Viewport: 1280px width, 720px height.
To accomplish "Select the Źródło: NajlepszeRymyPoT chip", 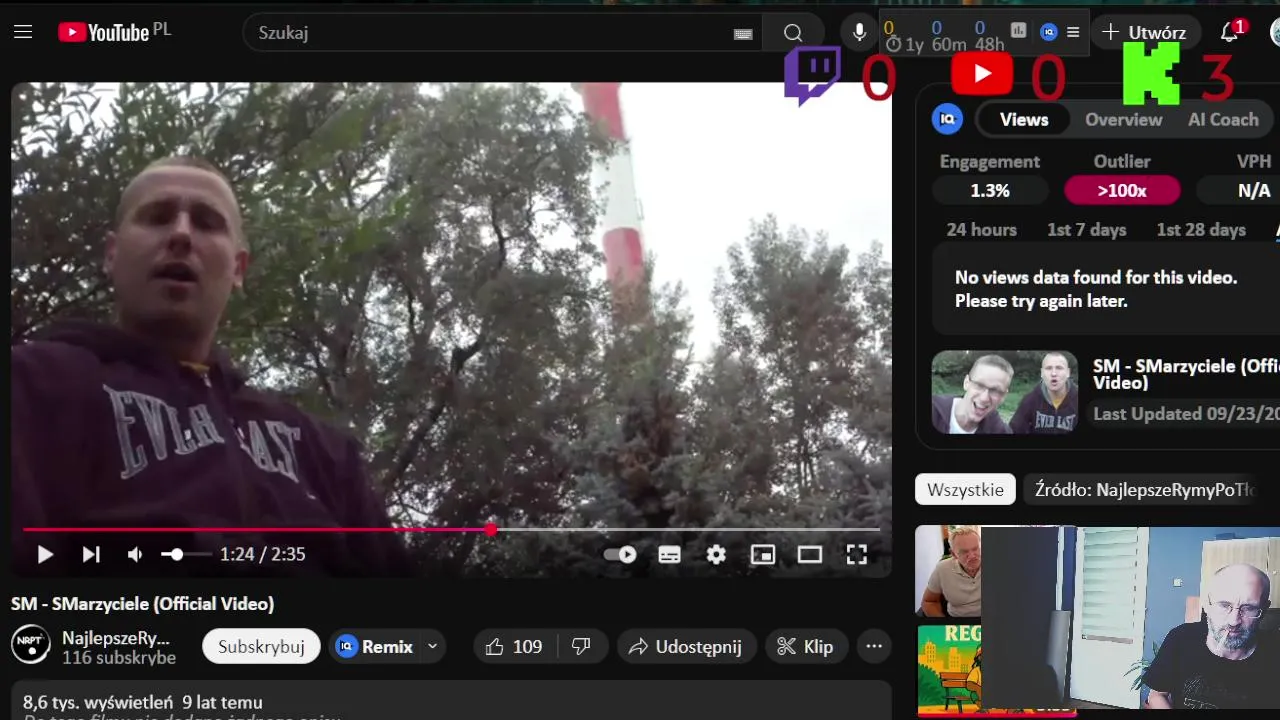I will 1144,490.
